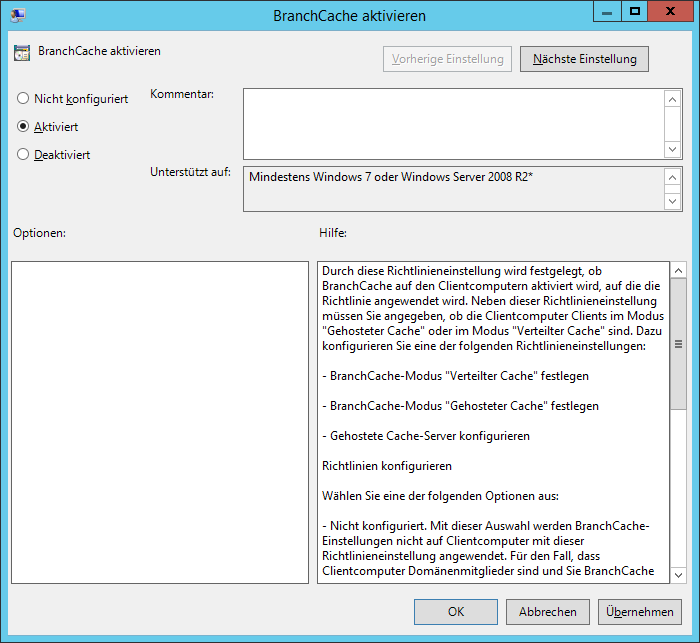The height and width of the screenshot is (643, 700).
Task: Click the empty Optionen panel
Action: coord(160,422)
